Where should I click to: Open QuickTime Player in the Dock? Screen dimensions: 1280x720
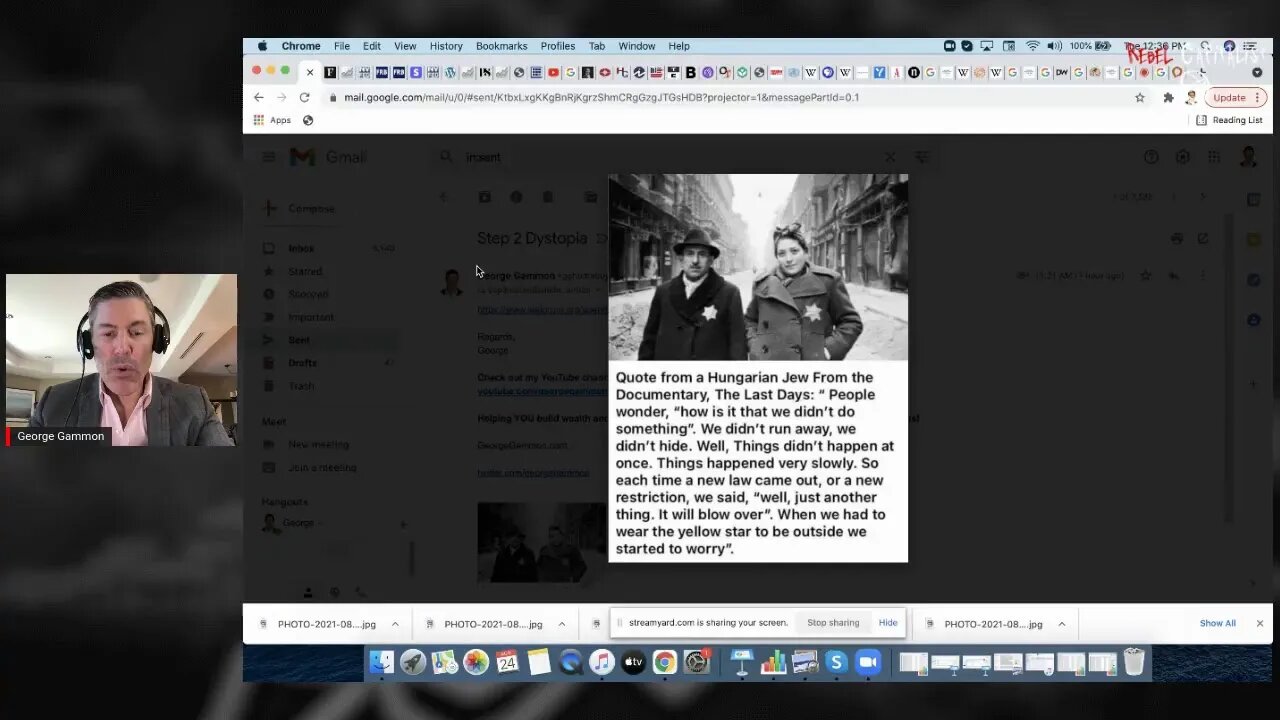pos(570,662)
